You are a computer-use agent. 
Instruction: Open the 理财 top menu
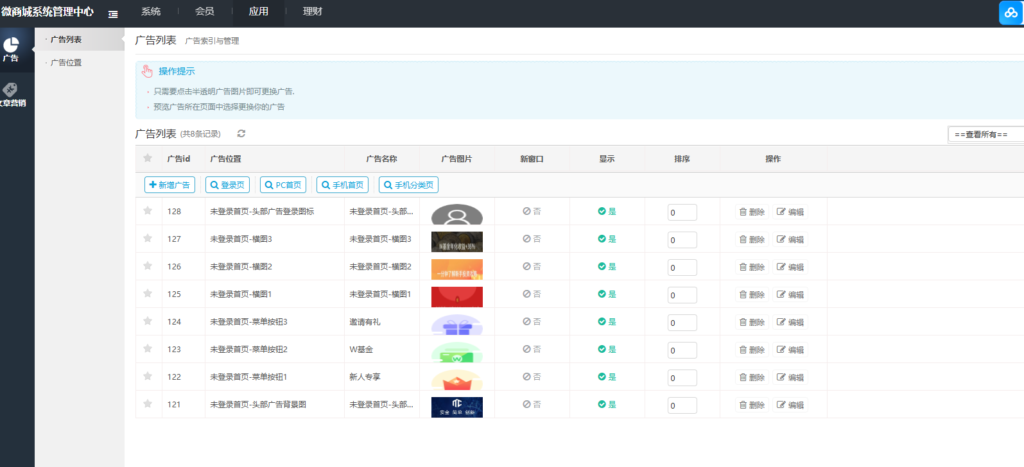(x=312, y=12)
